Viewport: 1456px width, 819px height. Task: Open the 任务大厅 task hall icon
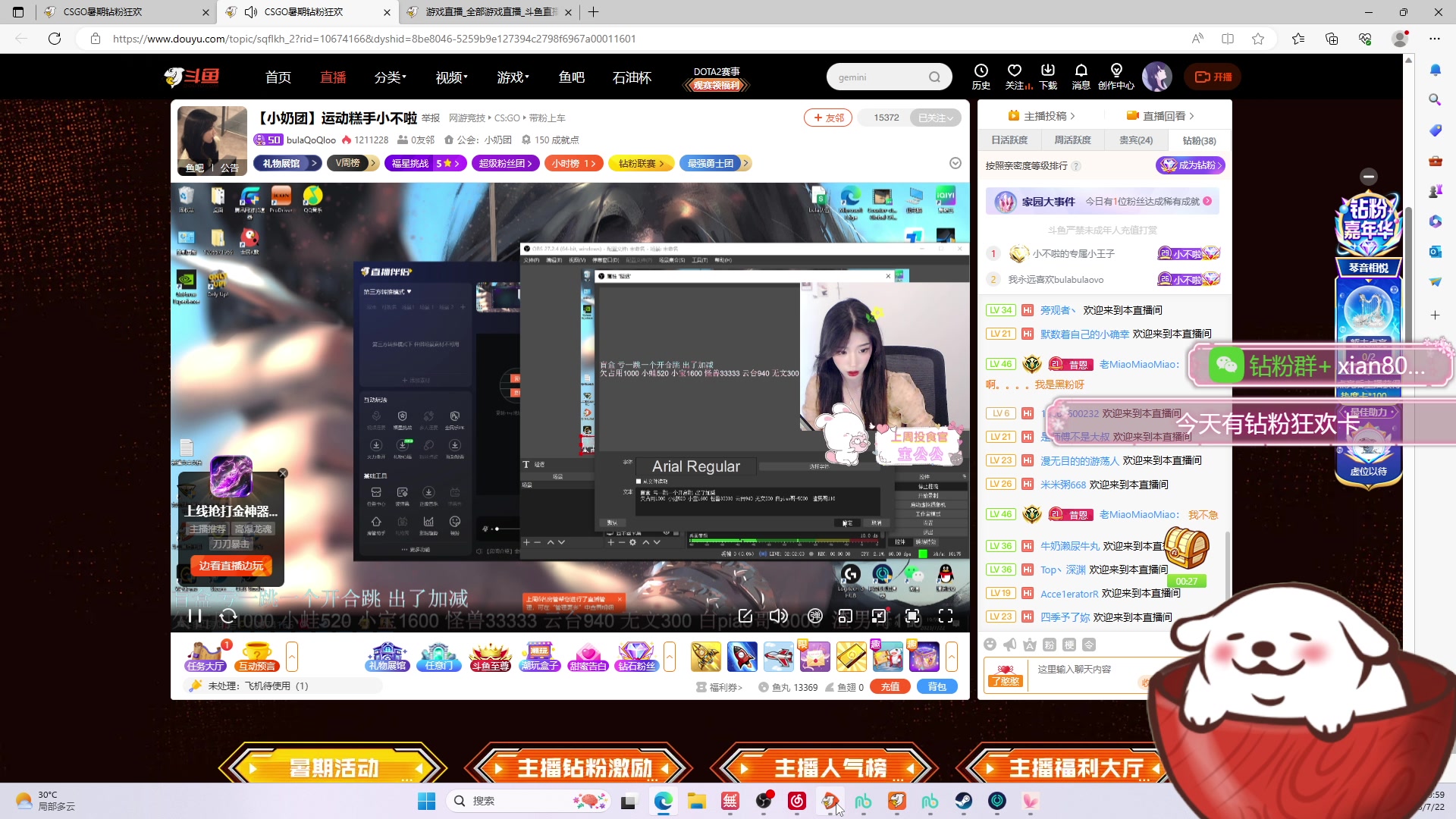coord(206,656)
